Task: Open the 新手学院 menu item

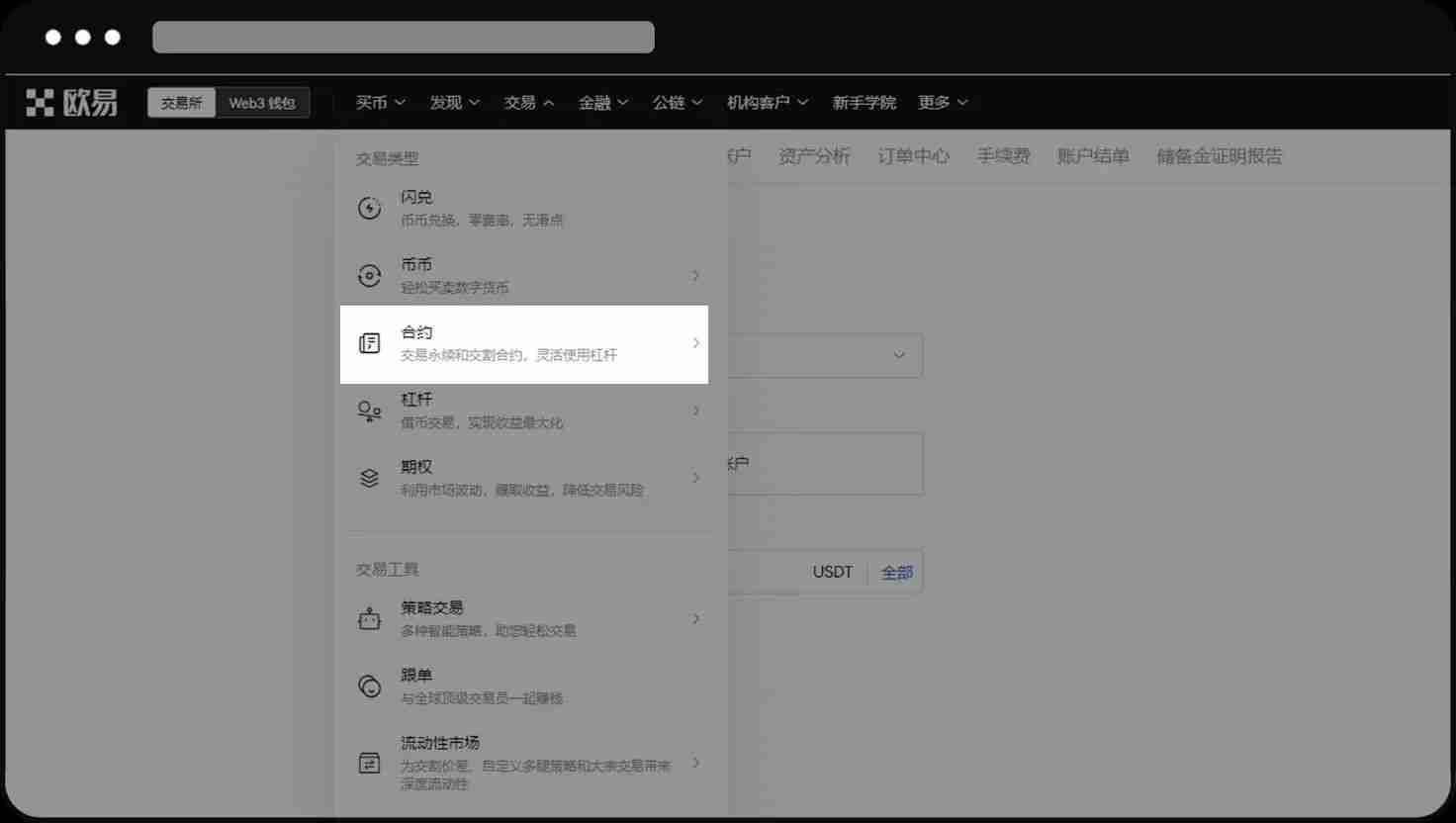Action: point(864,102)
